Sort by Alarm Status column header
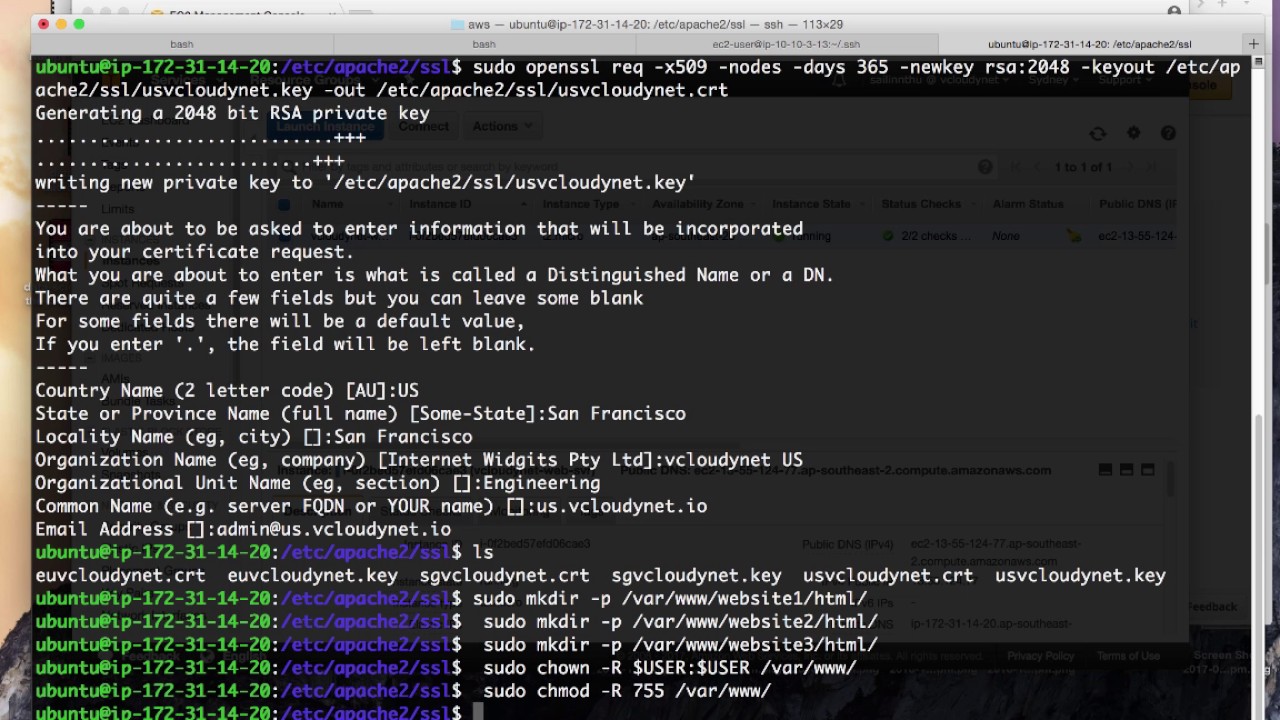The width and height of the screenshot is (1280, 720). (x=1028, y=204)
